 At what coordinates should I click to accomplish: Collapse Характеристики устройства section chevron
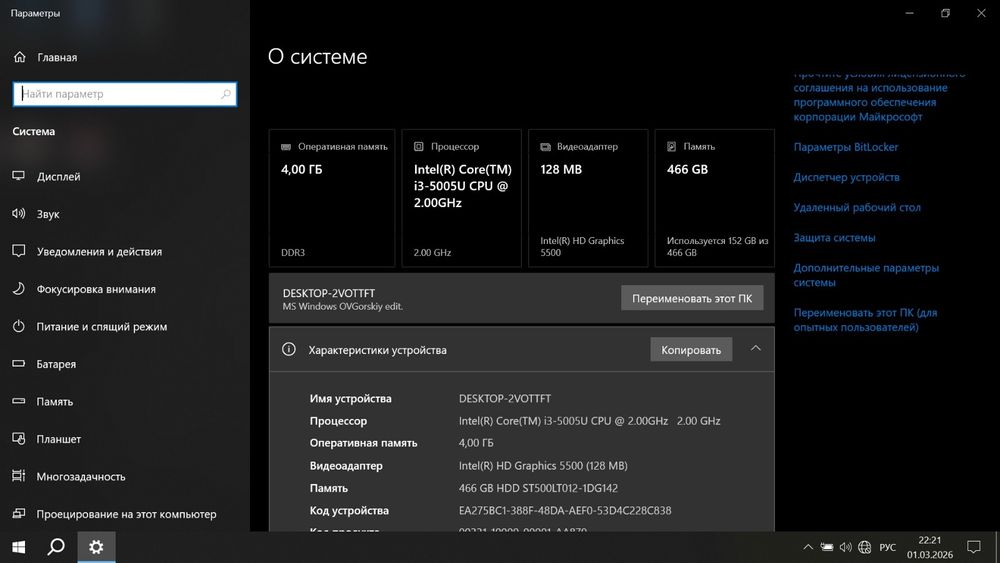(x=756, y=349)
